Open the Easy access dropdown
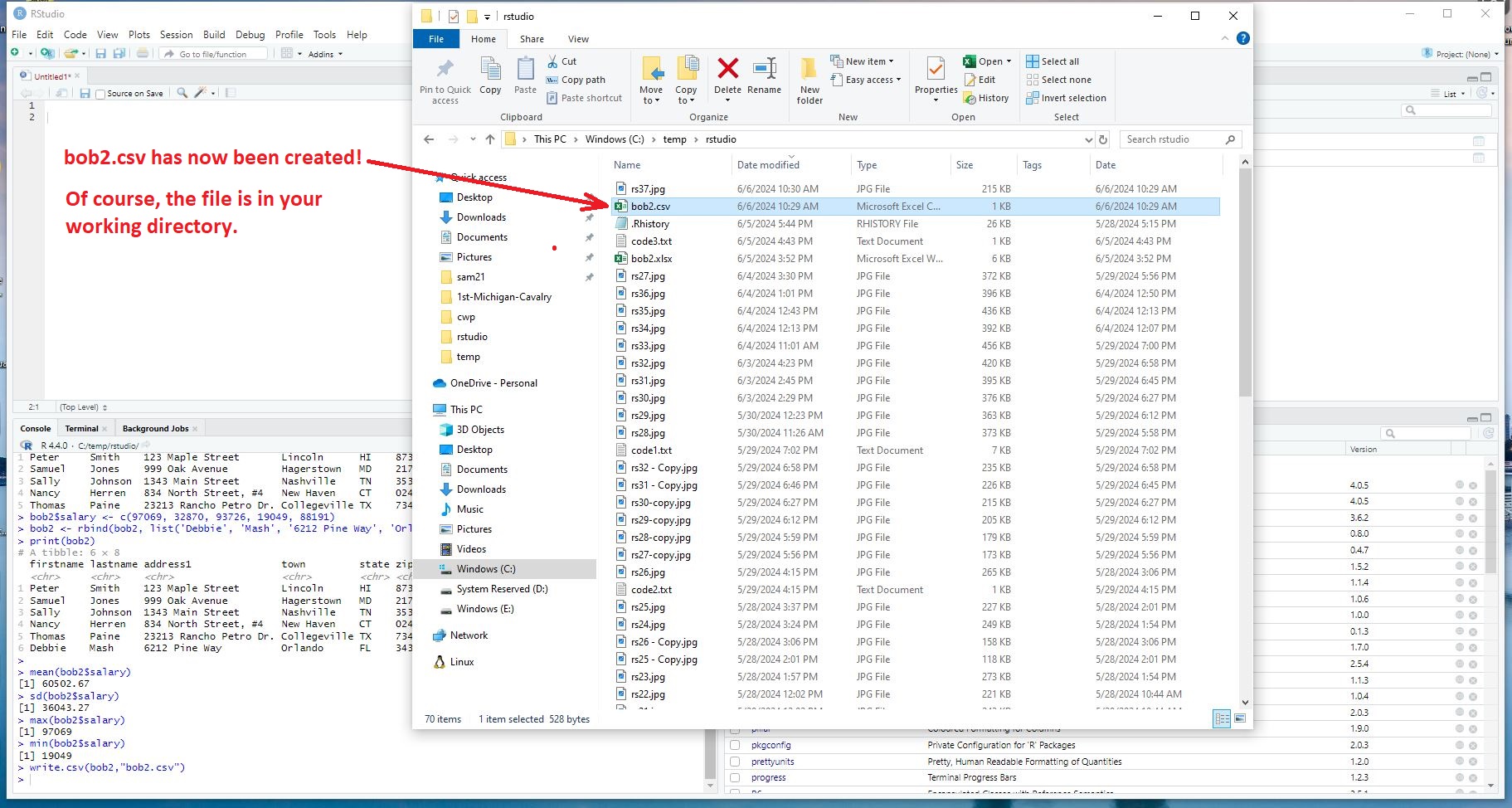 click(867, 80)
